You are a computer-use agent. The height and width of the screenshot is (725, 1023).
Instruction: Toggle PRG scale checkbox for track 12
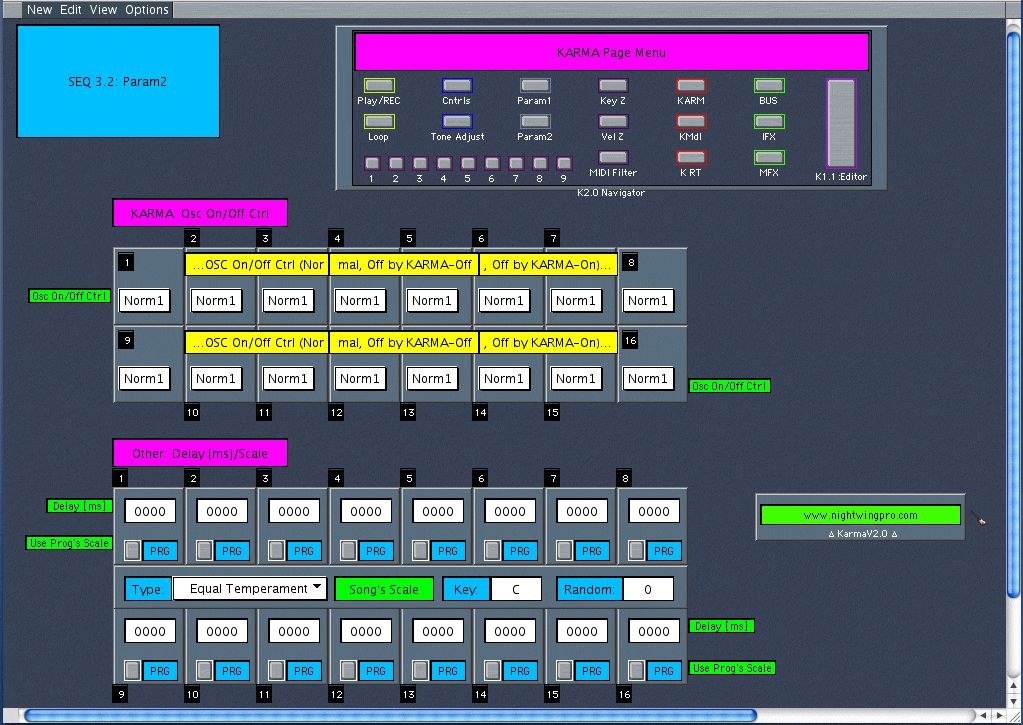click(x=348, y=671)
